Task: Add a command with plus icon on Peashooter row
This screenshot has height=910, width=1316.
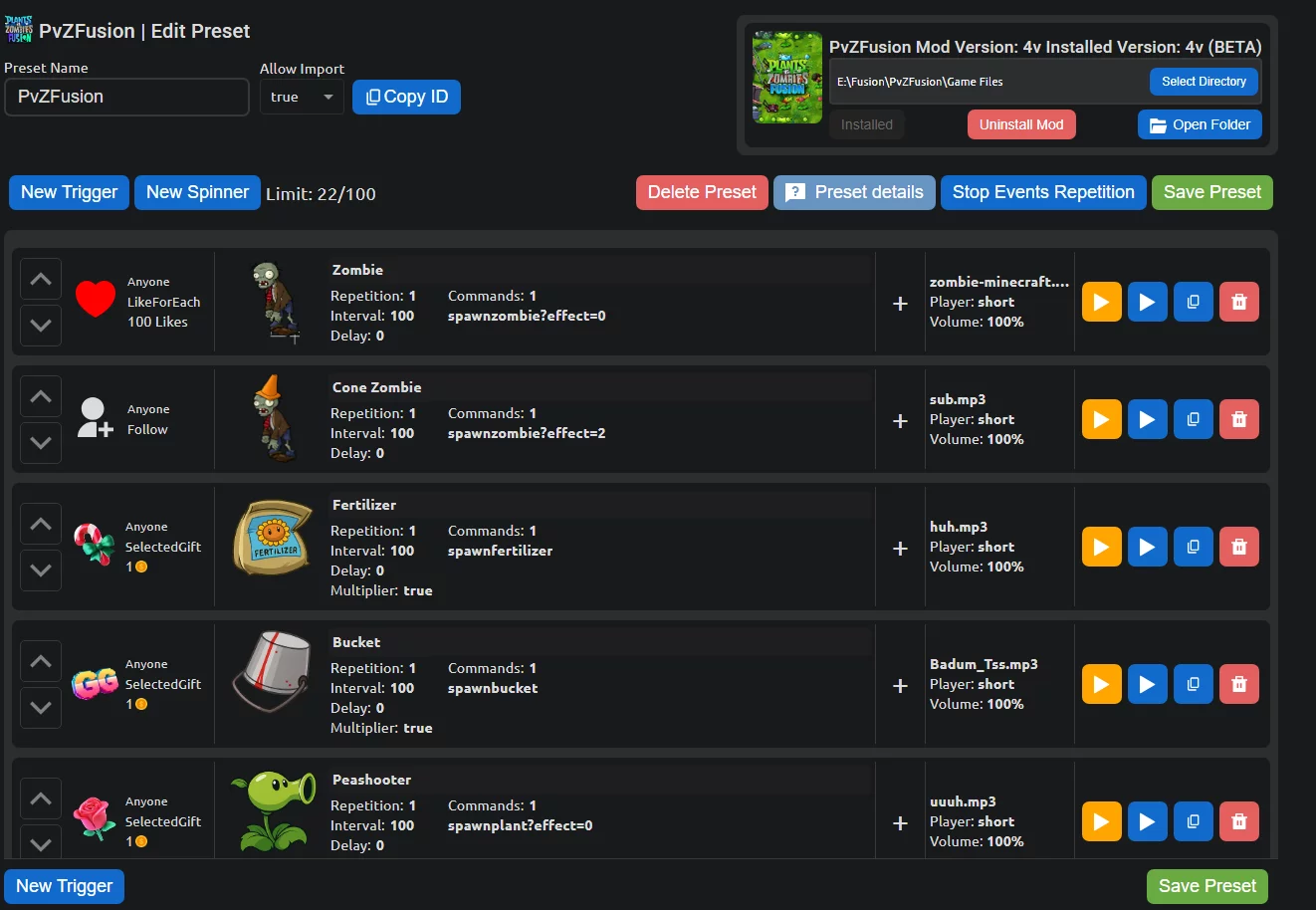Action: click(900, 823)
